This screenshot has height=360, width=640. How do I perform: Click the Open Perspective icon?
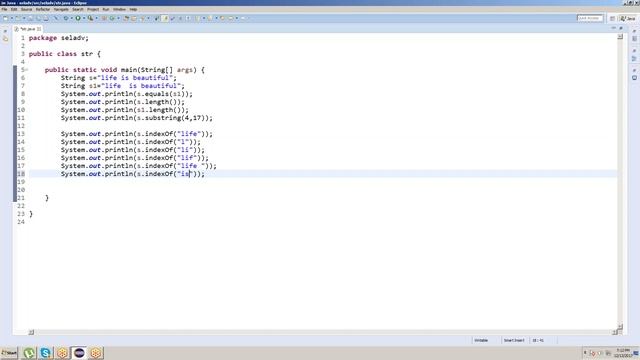[x=612, y=18]
